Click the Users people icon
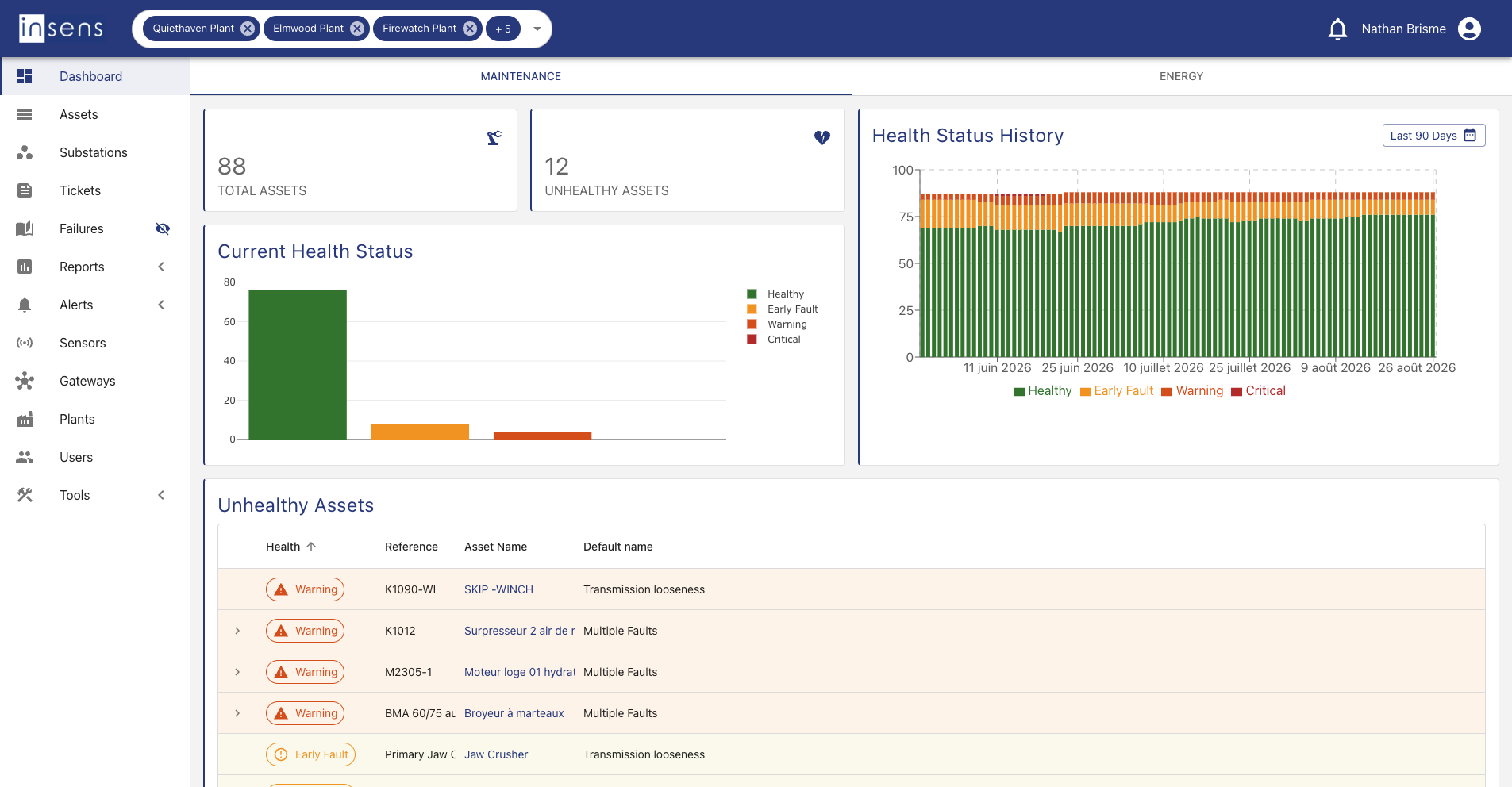The height and width of the screenshot is (787, 1512). [x=25, y=457]
